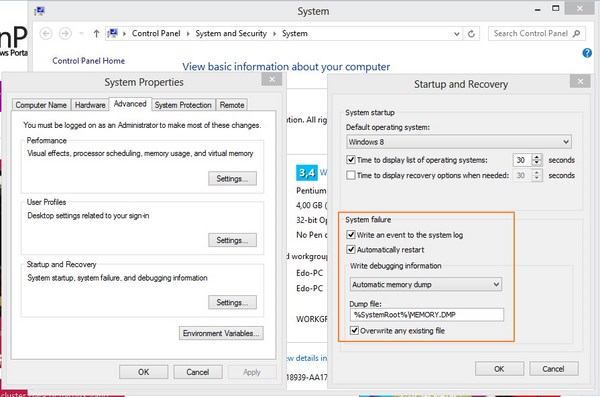Close the System Properties dialog

click(x=272, y=80)
